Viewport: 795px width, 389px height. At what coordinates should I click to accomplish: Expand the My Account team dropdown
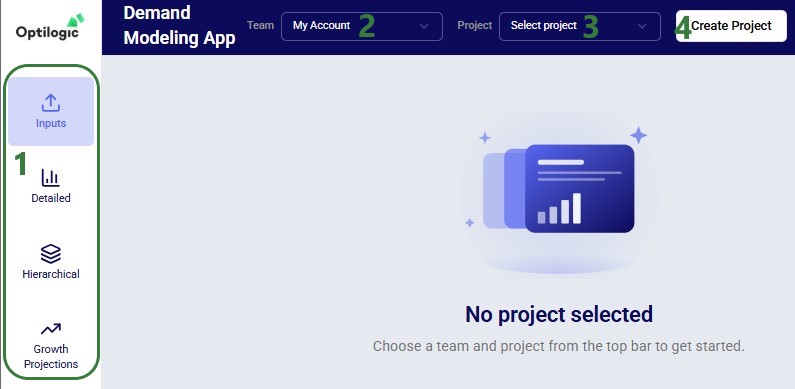point(362,26)
